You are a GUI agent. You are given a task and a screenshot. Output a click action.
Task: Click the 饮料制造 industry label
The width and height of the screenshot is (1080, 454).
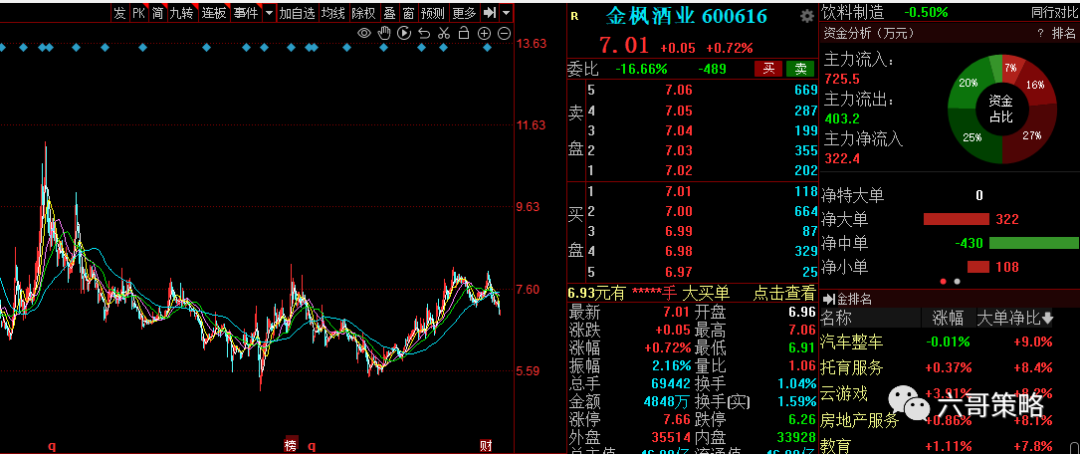point(853,12)
